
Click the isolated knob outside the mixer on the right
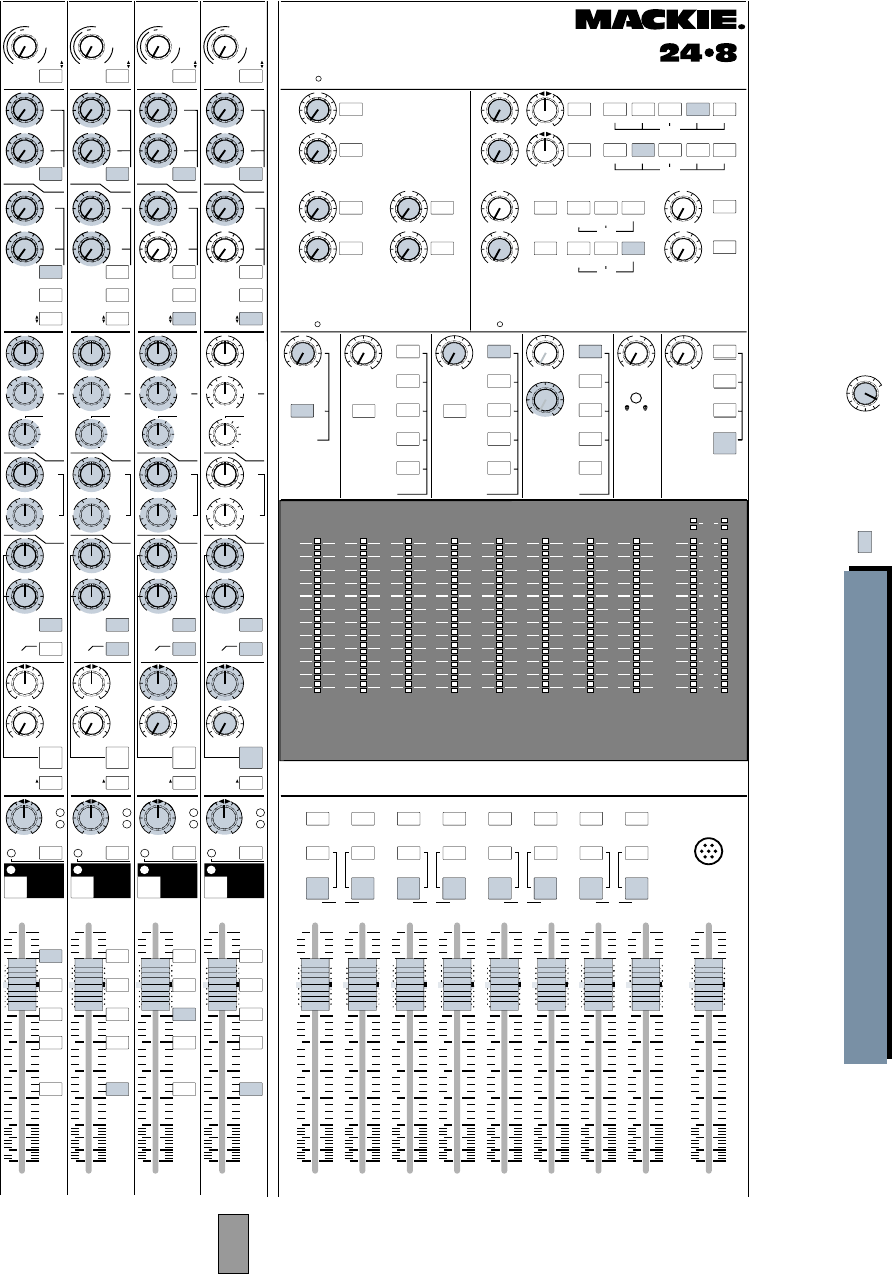point(863,393)
